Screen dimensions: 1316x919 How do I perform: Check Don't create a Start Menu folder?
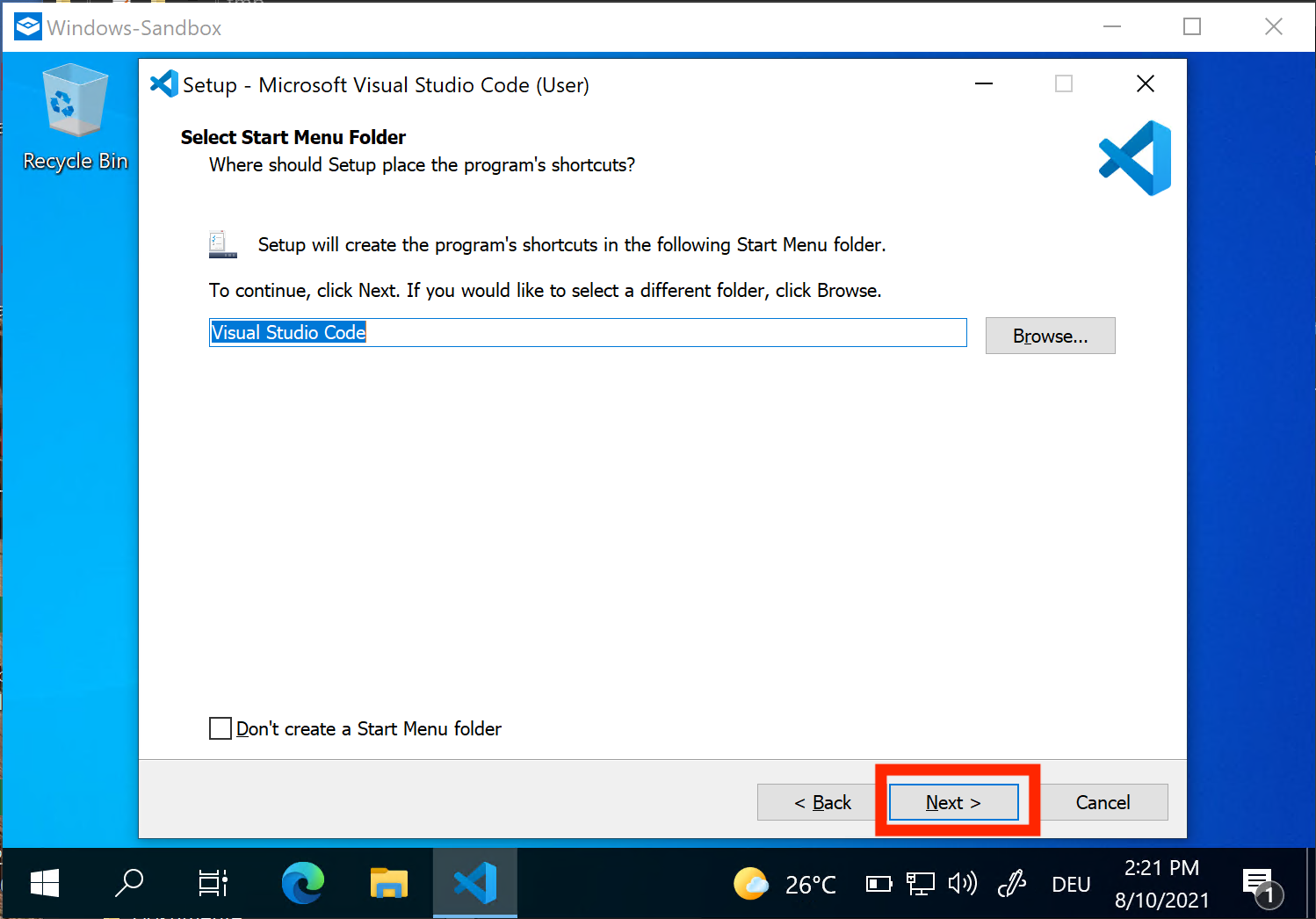(x=221, y=728)
